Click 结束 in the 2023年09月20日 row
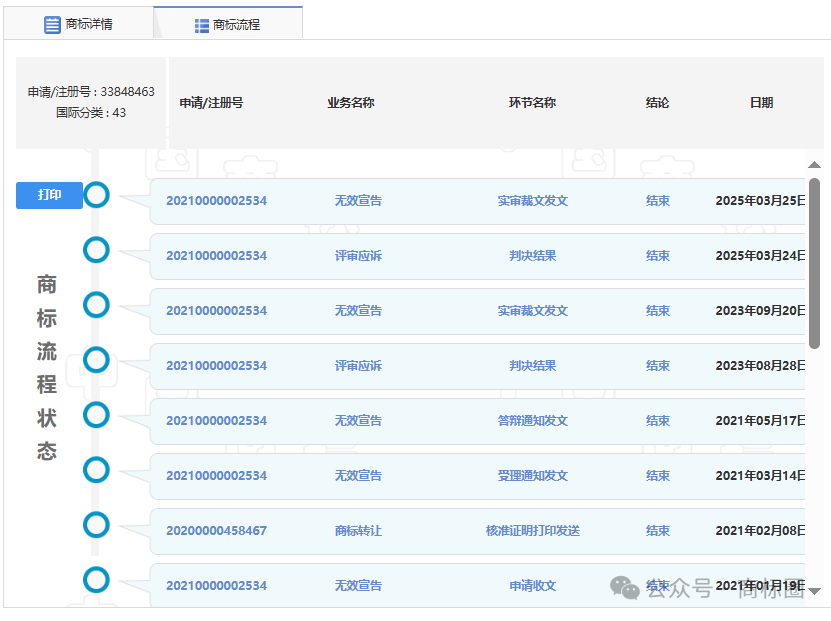 [x=658, y=311]
